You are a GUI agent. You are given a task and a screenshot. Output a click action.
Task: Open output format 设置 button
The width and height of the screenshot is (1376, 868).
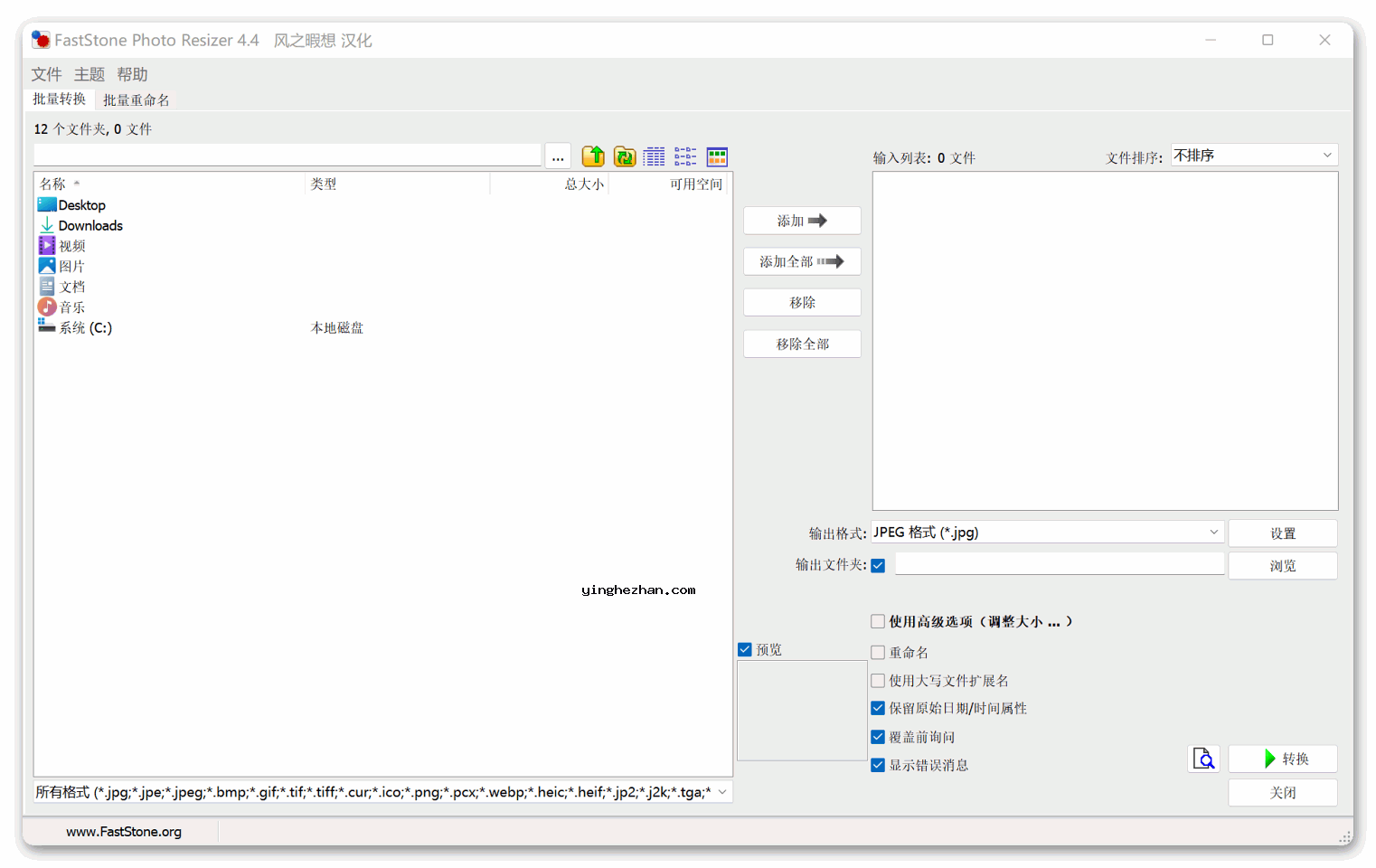coord(1283,533)
